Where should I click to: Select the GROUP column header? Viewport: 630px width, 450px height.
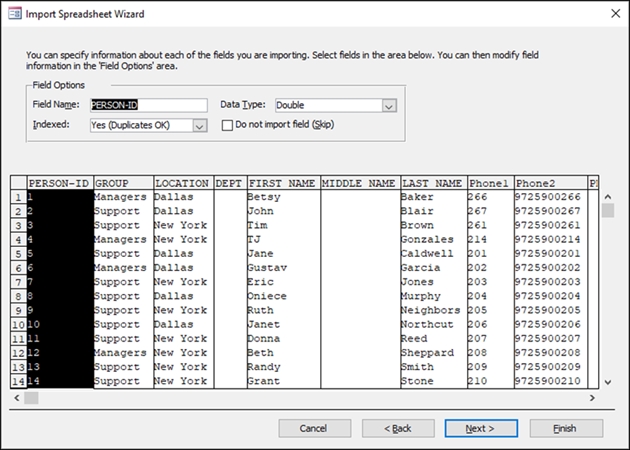(x=123, y=183)
